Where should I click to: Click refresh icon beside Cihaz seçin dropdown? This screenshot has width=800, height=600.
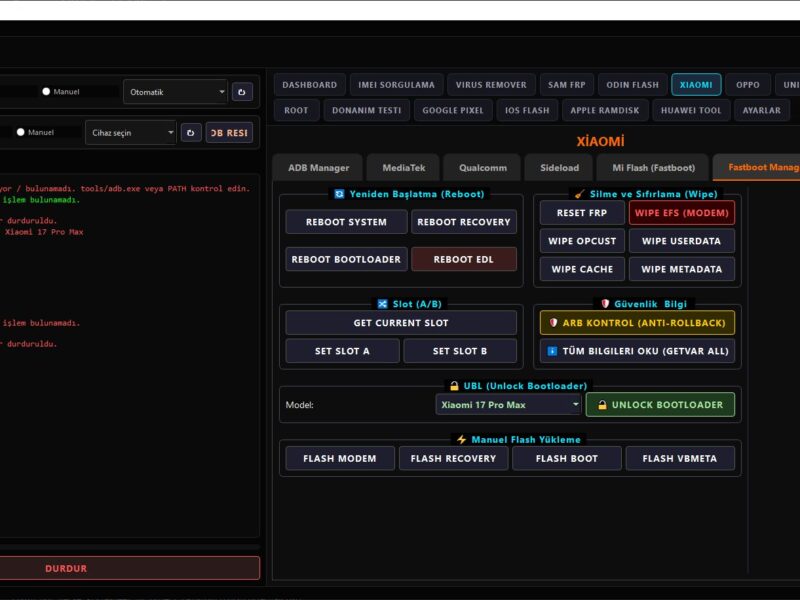(x=191, y=132)
